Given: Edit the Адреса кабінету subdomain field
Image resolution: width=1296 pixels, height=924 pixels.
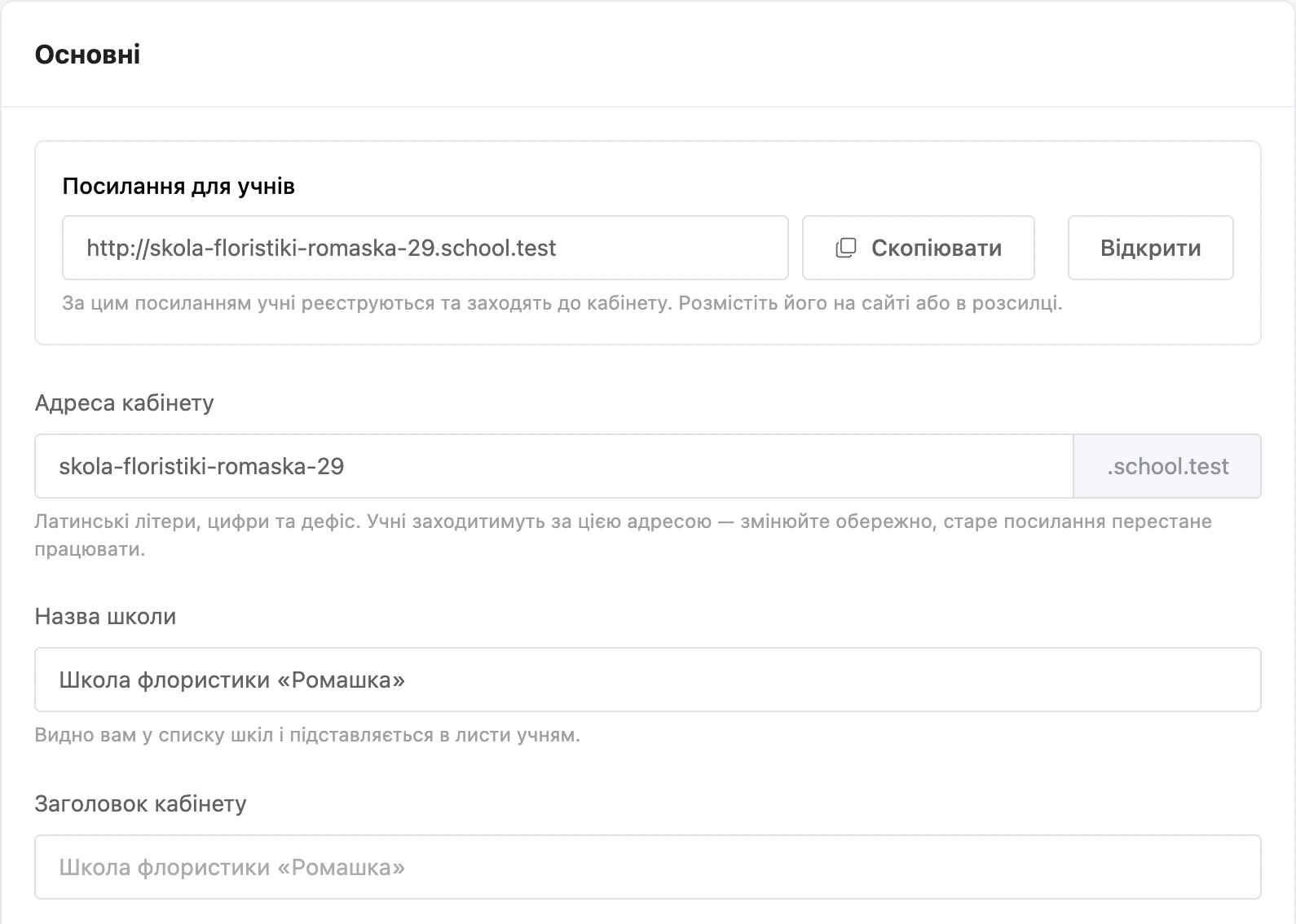Looking at the screenshot, I should [x=554, y=466].
